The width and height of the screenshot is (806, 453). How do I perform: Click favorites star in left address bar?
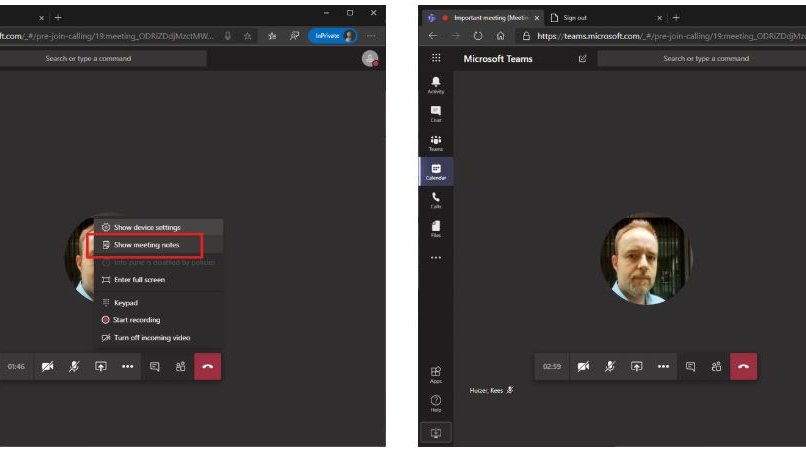(248, 36)
